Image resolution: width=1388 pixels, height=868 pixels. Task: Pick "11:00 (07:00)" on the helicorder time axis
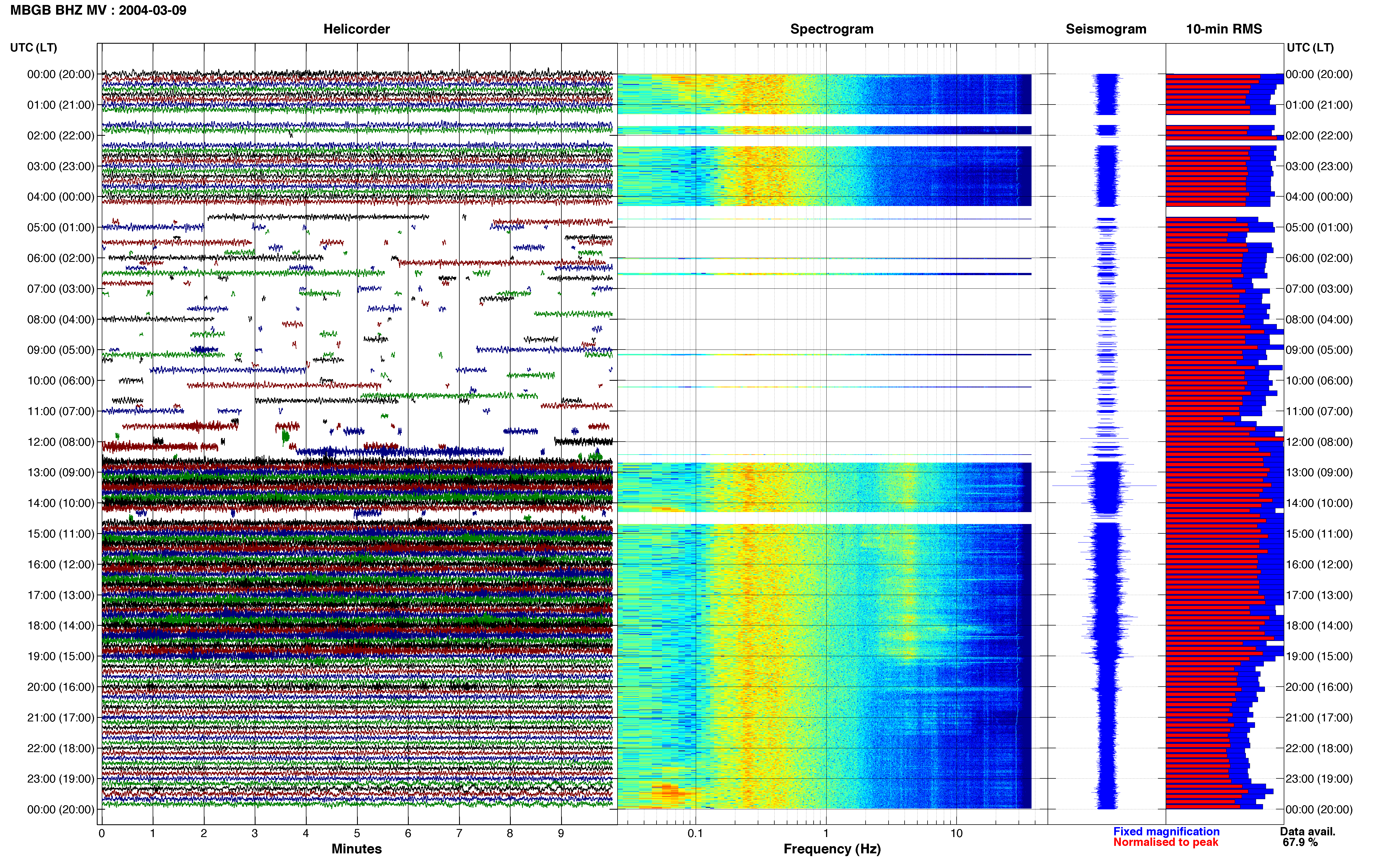(x=61, y=411)
